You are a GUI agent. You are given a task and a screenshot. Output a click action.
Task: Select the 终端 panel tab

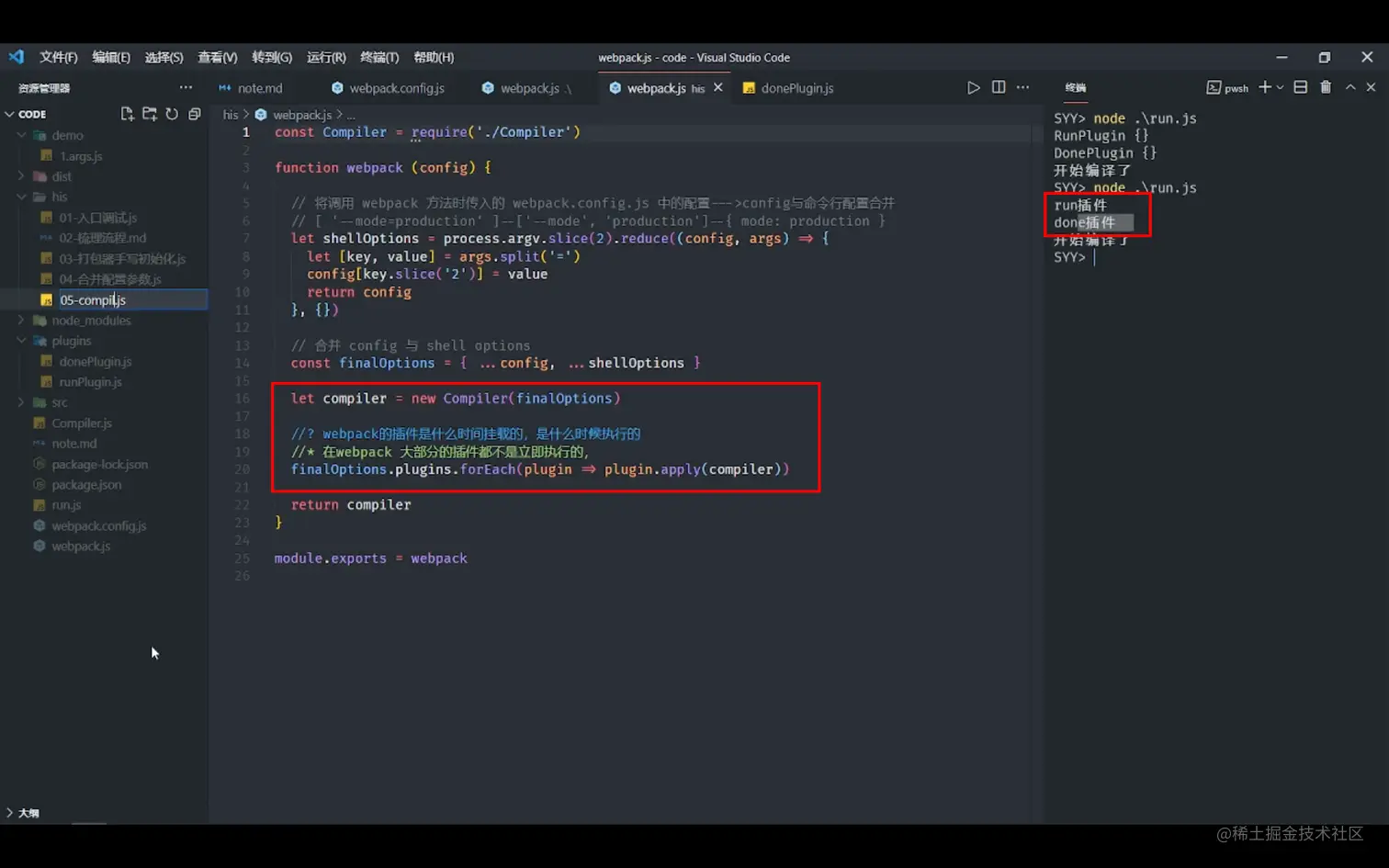(1076, 87)
